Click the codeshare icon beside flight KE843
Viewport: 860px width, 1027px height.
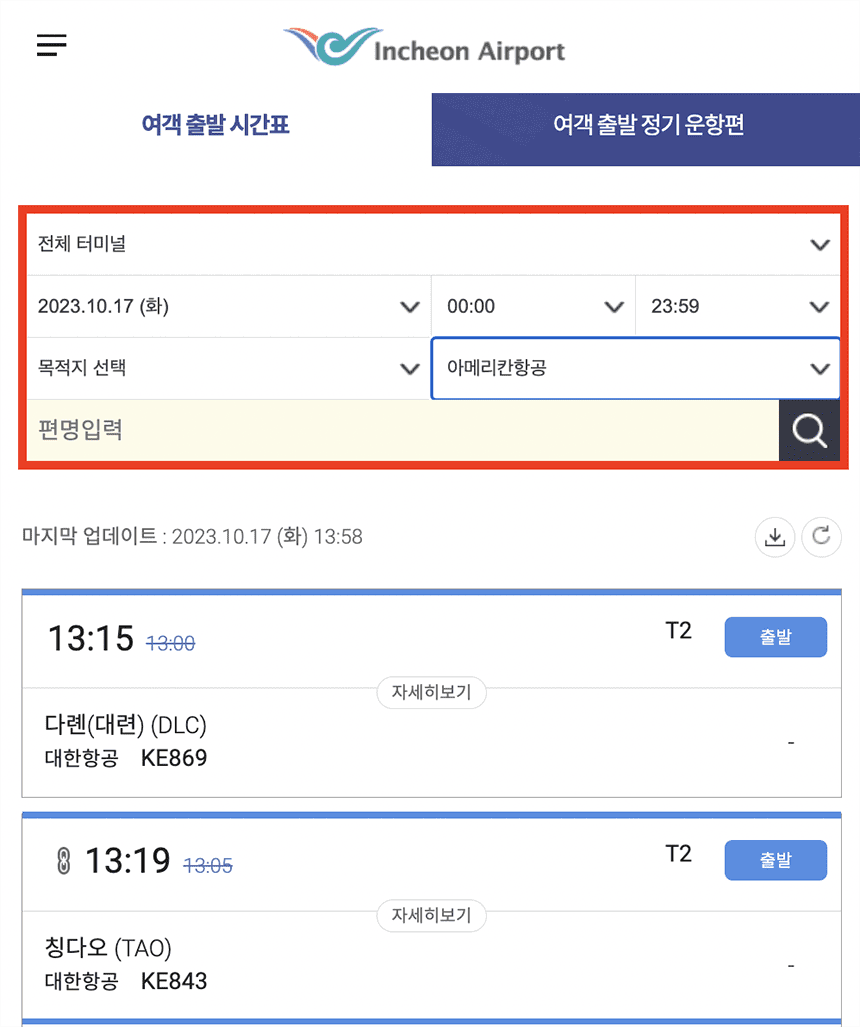[x=64, y=858]
